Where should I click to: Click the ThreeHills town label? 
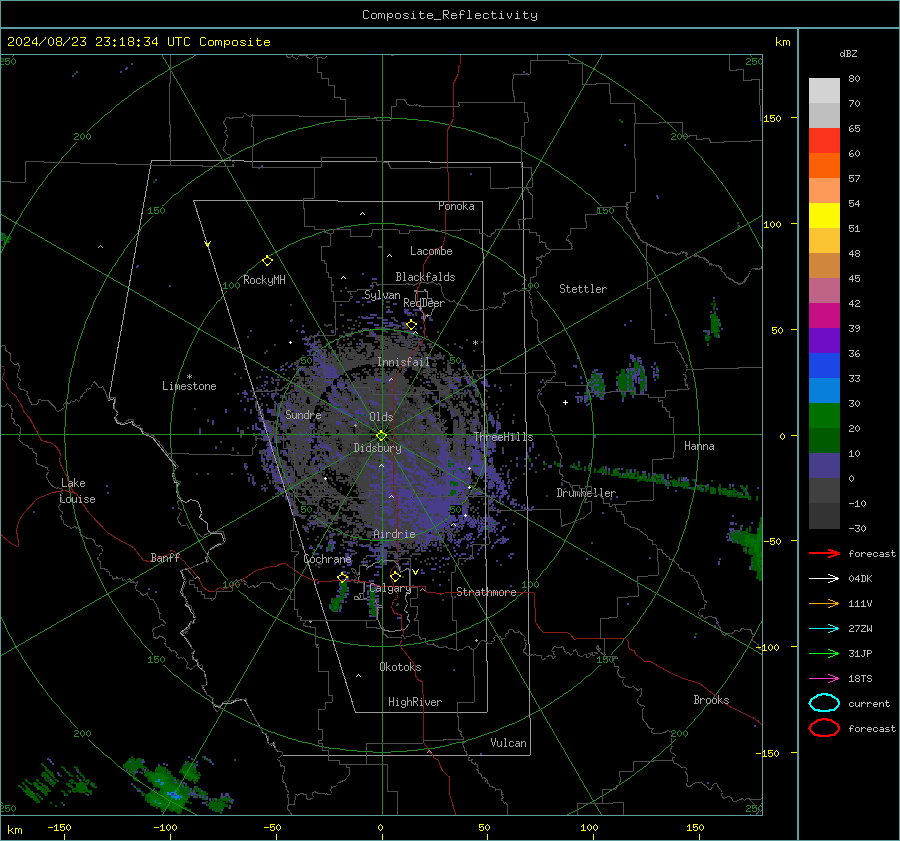[503, 437]
